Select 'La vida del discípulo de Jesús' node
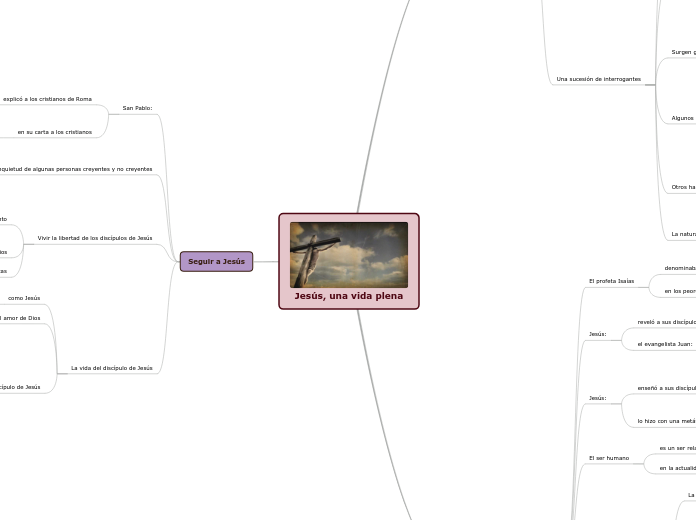 112,368
